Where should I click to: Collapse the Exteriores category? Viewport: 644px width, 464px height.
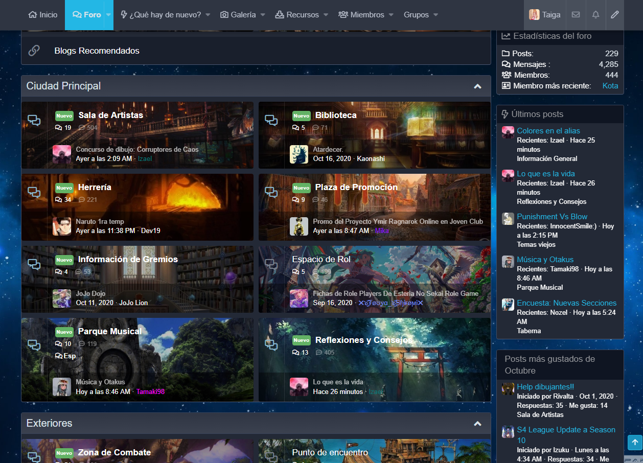point(477,424)
